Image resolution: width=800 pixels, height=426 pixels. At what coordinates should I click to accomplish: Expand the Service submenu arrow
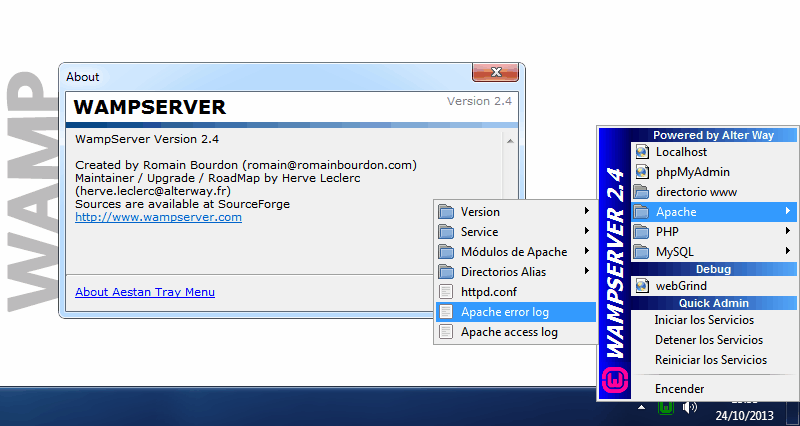coord(587,231)
